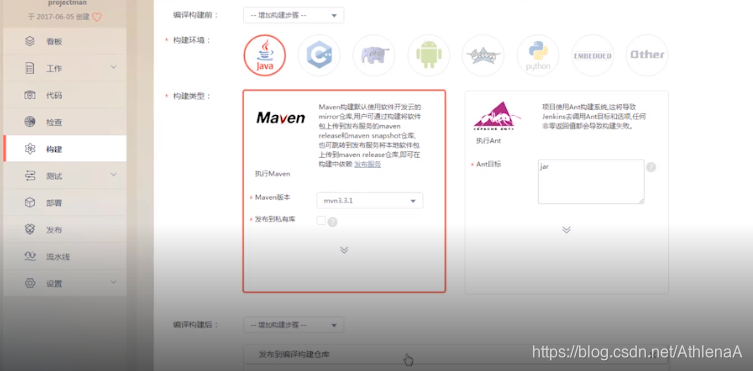
Task: Click the 发布服务 link in Maven description
Action: [368, 164]
